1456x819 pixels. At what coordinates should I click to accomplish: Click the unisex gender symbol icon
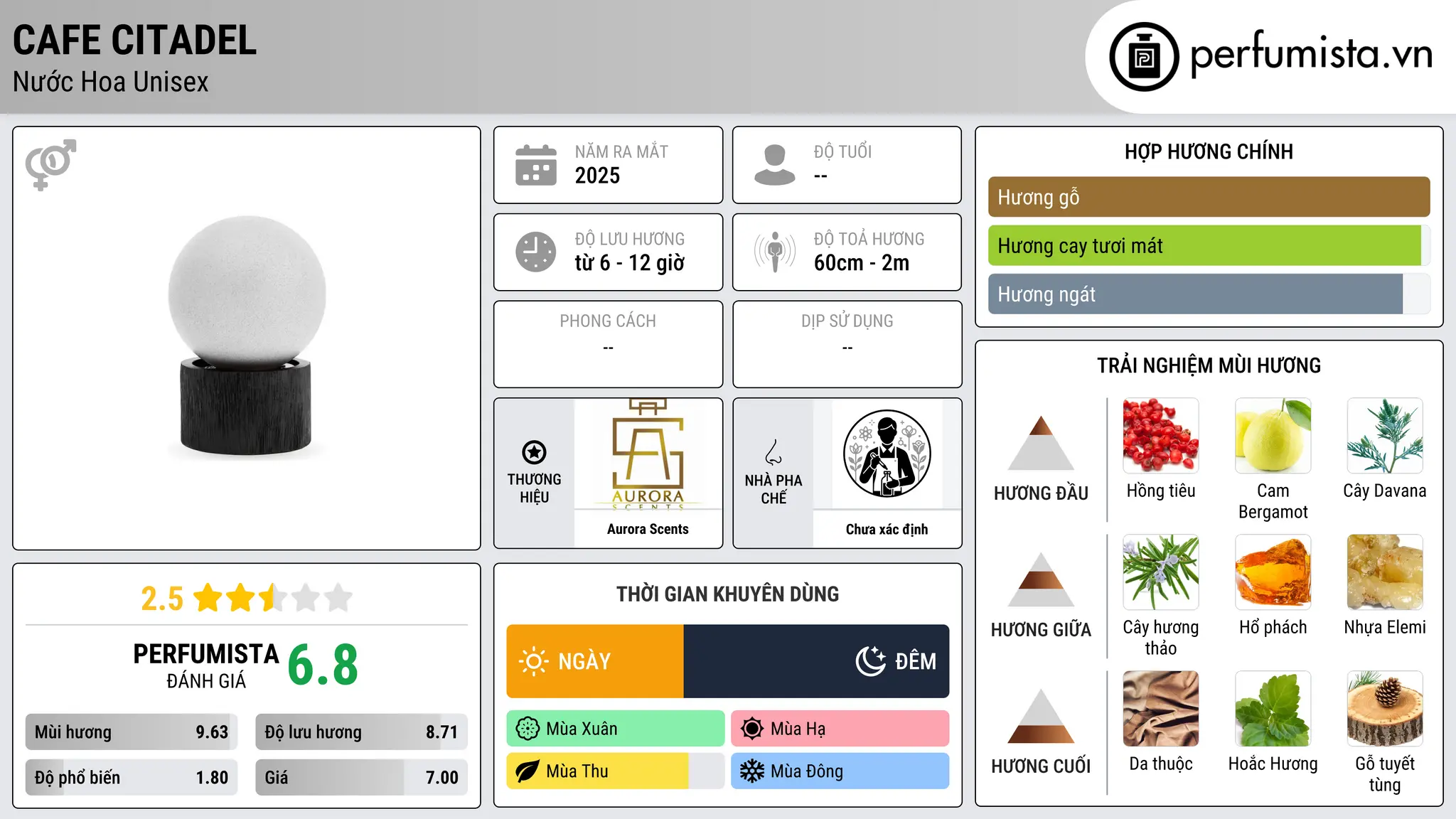(50, 164)
